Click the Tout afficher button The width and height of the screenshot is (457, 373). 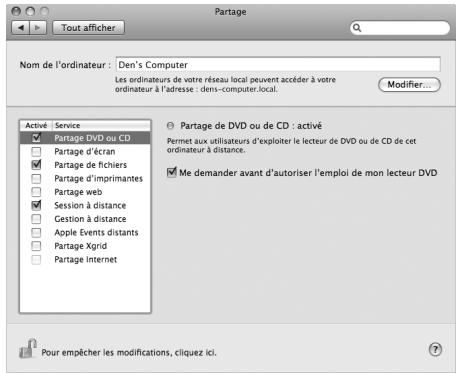click(88, 28)
